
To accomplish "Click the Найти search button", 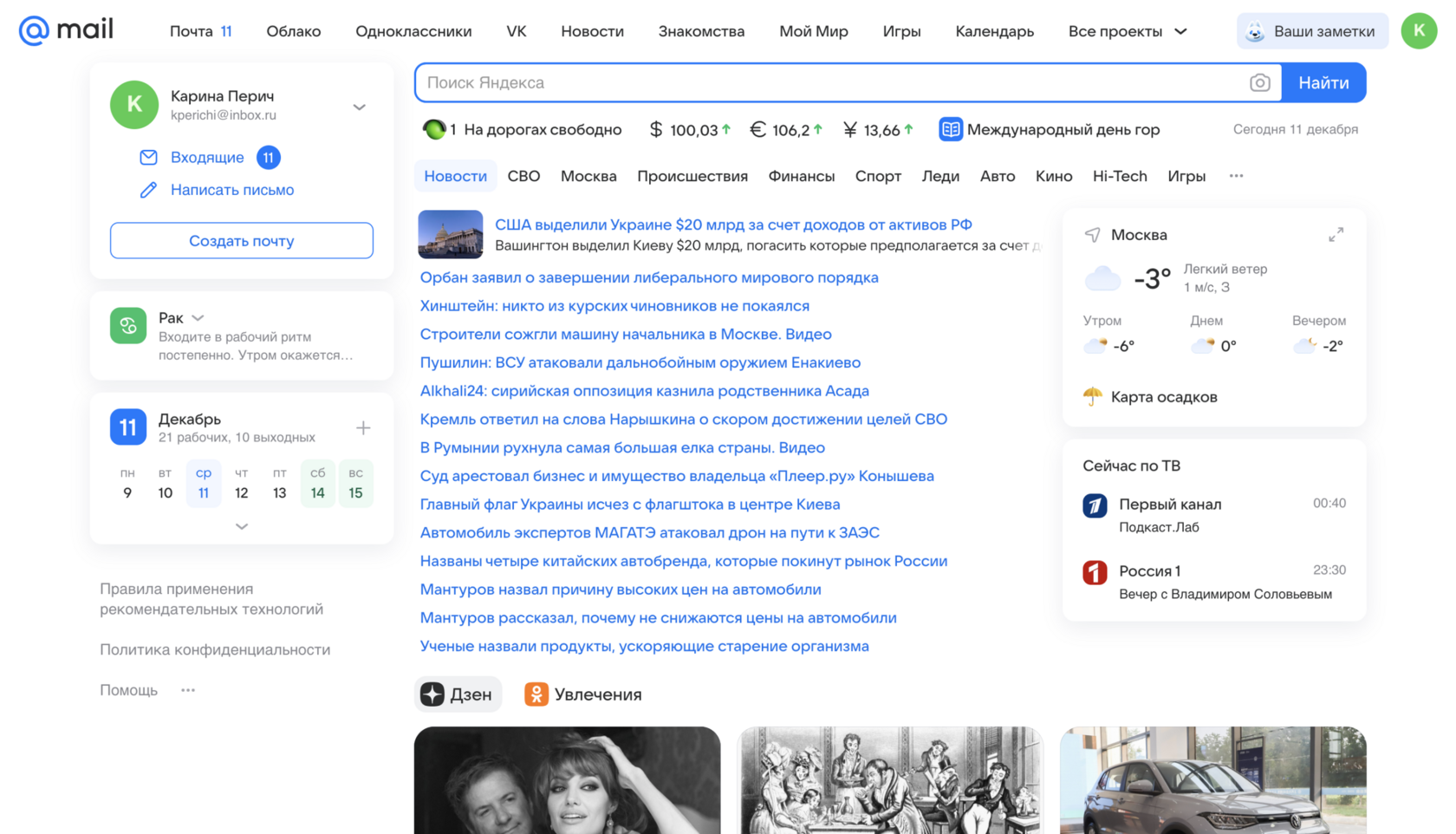I will coord(1323,82).
